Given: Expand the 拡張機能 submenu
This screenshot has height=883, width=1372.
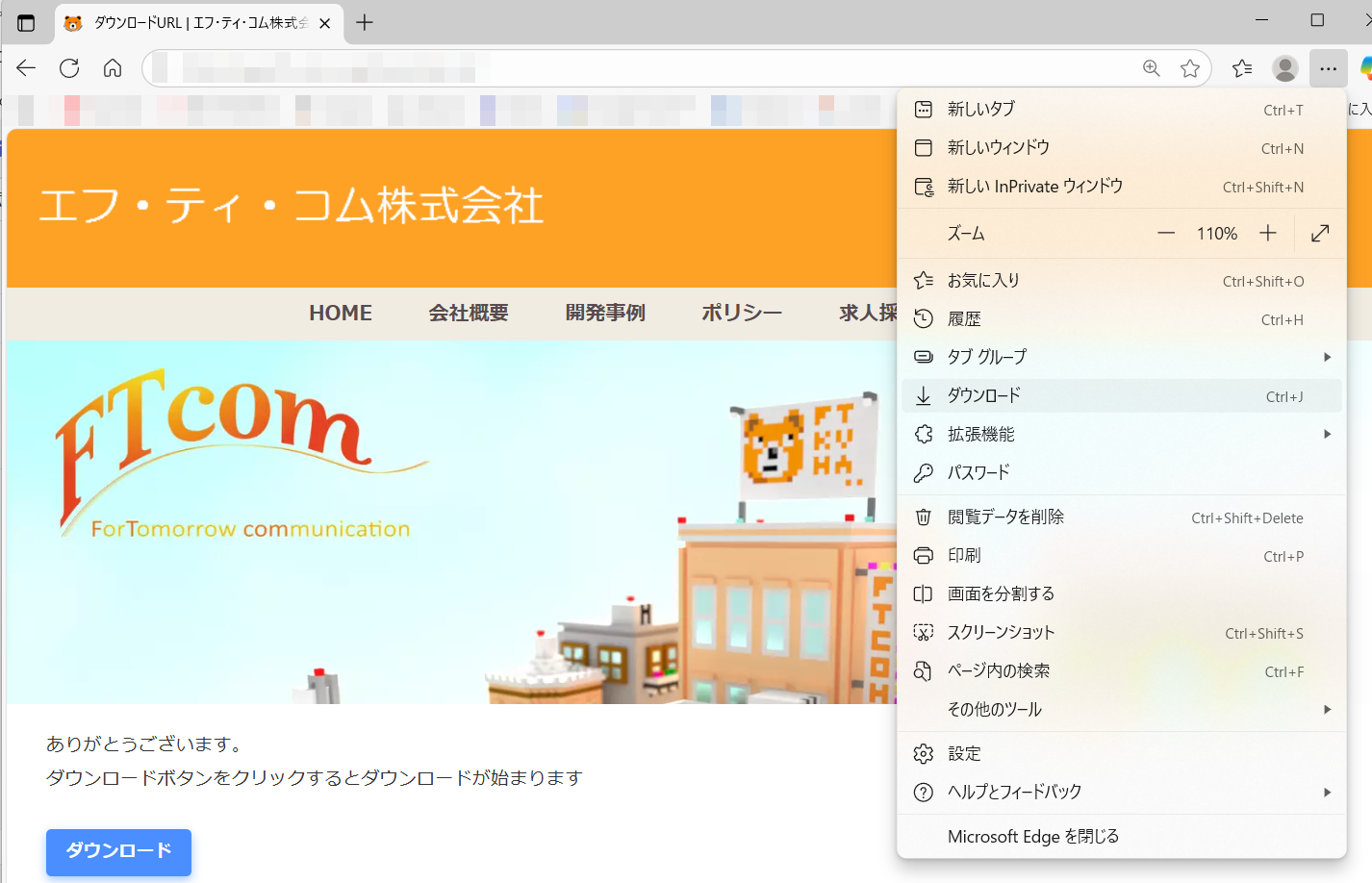Looking at the screenshot, I should coord(1327,435).
